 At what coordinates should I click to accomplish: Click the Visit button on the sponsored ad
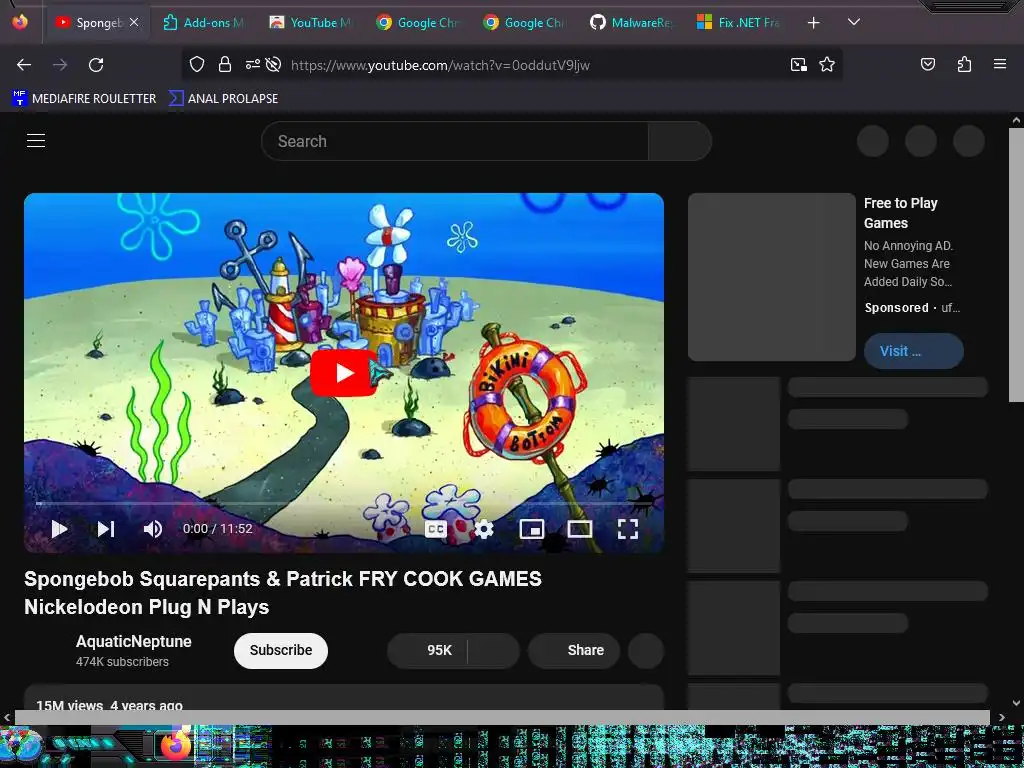914,351
